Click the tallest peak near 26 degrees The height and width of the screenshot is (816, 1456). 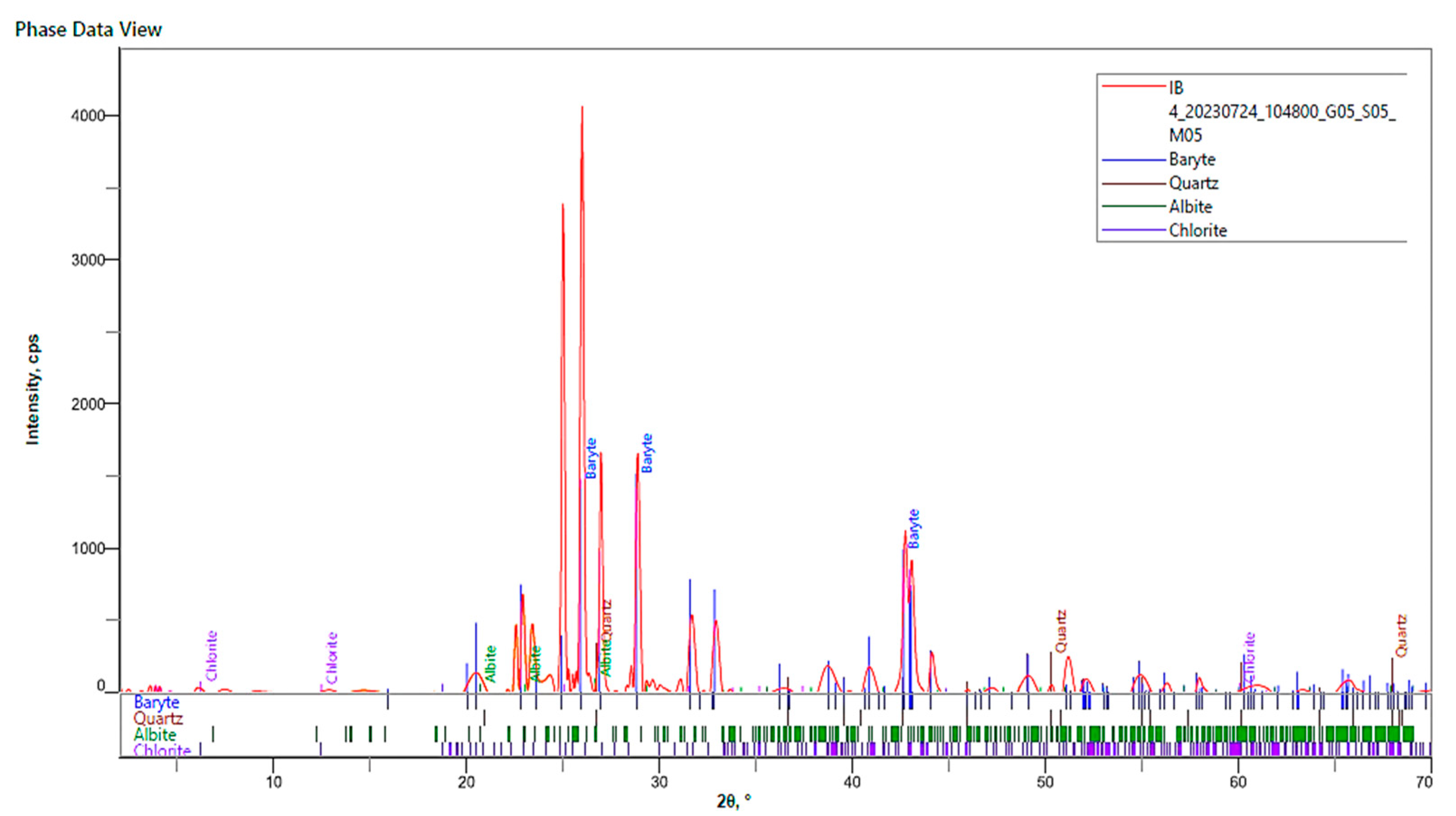coord(581,108)
